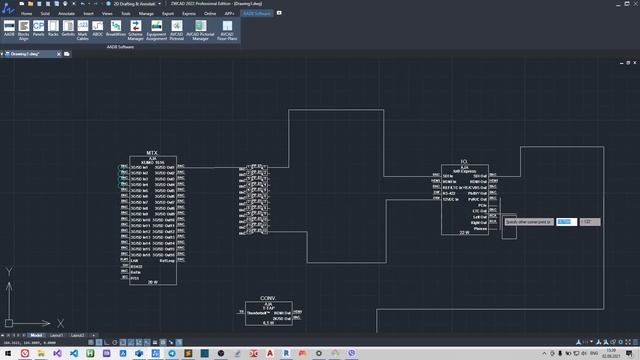Open the BreakWires tool

116,29
